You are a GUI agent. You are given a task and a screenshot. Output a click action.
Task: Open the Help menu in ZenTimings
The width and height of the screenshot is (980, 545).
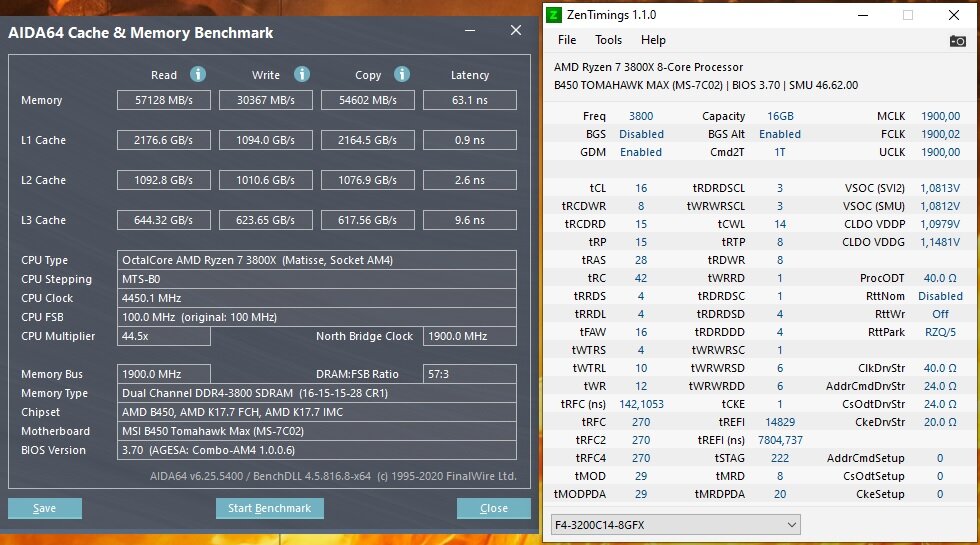[x=653, y=40]
